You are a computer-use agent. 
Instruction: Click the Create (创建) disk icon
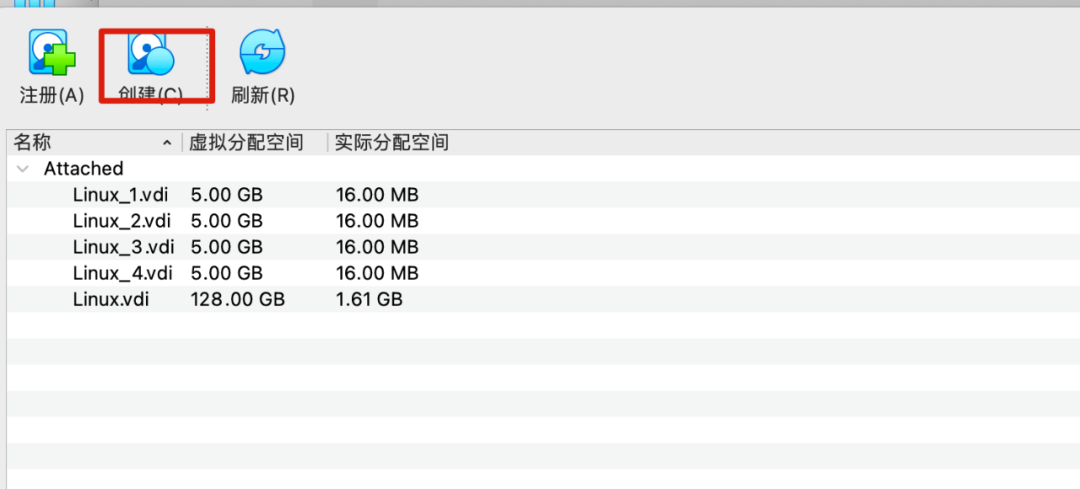(151, 53)
